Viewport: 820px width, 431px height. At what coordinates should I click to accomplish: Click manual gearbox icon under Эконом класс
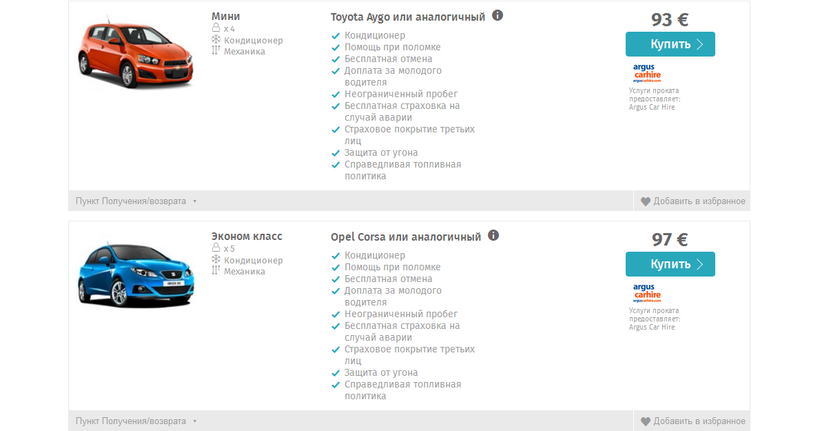(215, 271)
